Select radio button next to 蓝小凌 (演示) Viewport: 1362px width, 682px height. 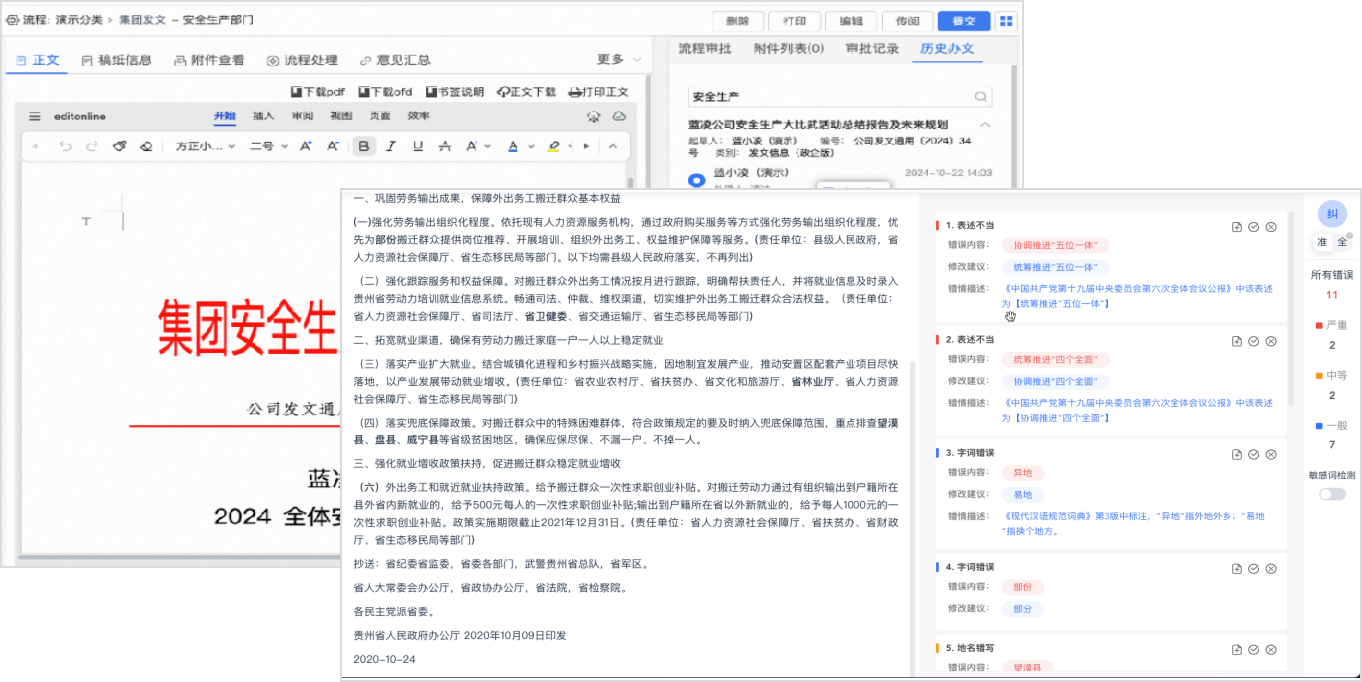697,180
